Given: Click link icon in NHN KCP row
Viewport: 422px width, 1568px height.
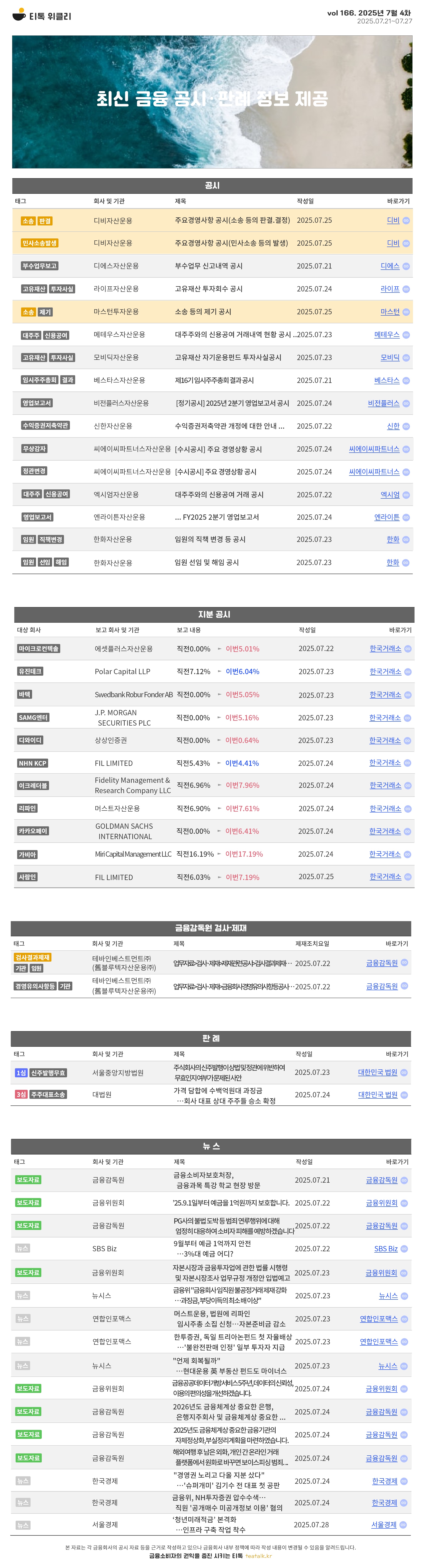Looking at the screenshot, I should click(407, 763).
